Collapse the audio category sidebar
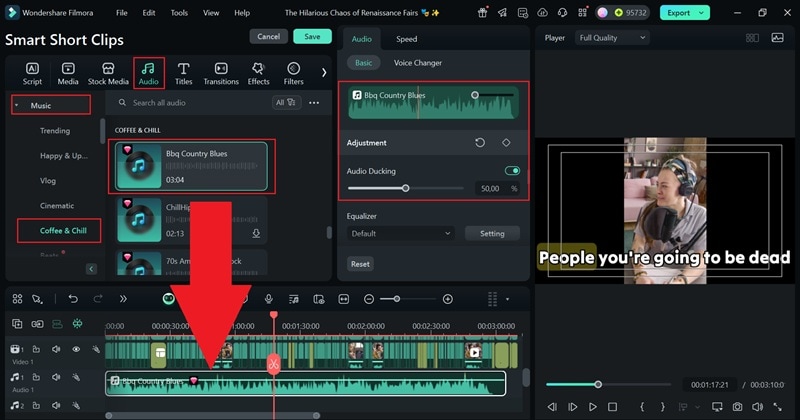Screen dimensions: 800x420 click(91, 268)
